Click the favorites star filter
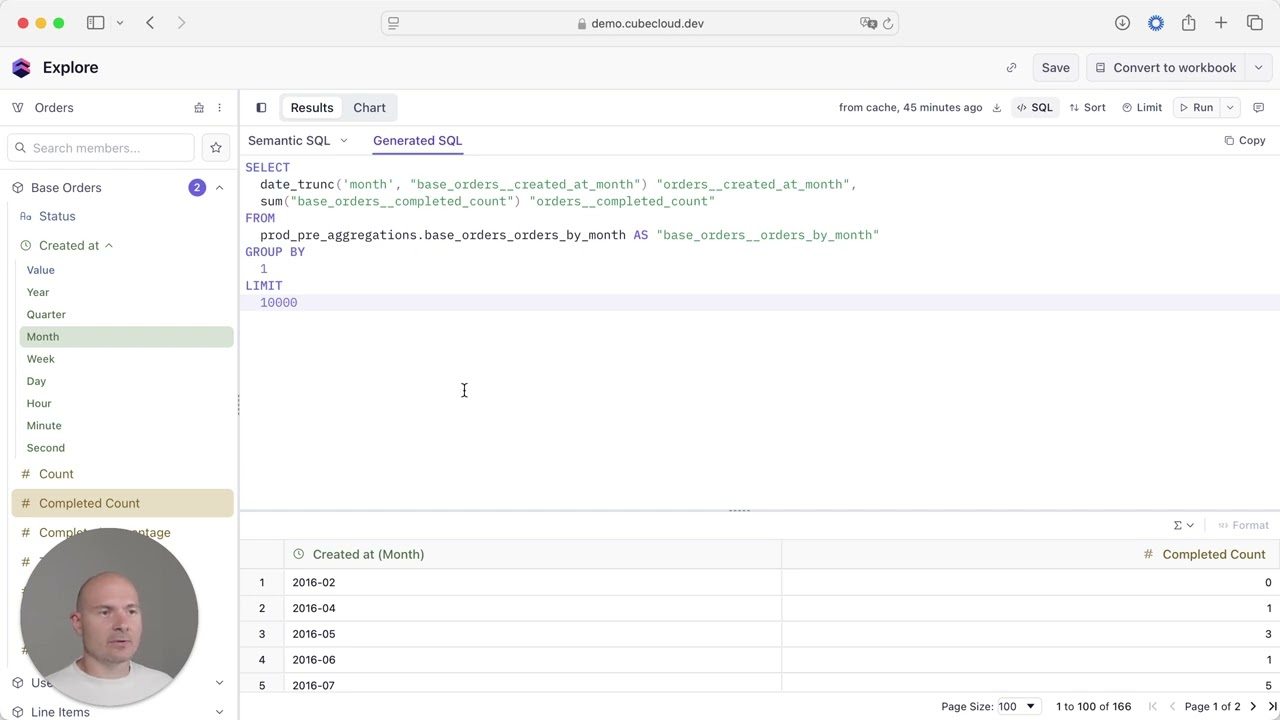This screenshot has width=1280, height=720. 216,148
